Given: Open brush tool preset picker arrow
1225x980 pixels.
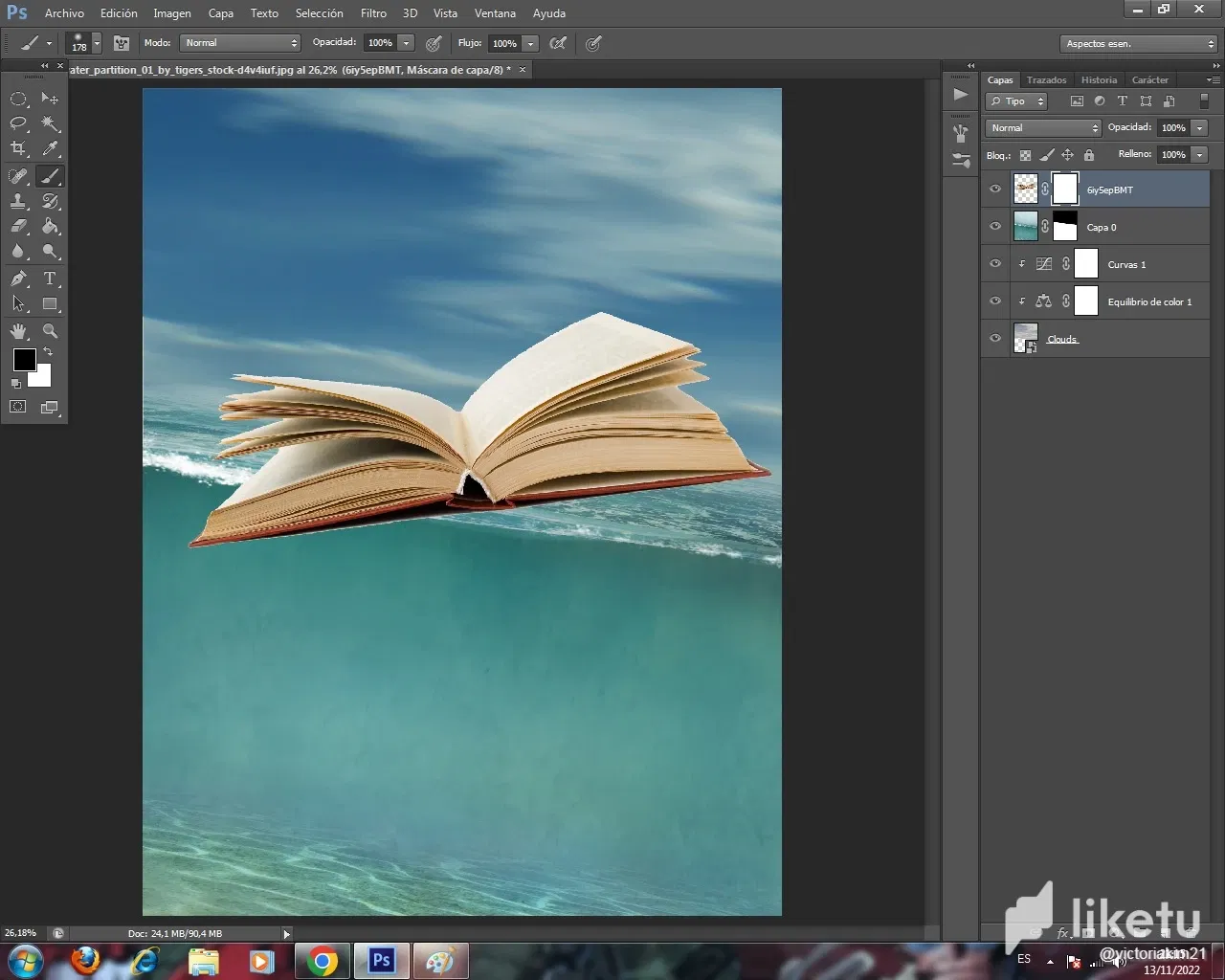Looking at the screenshot, I should tap(49, 43).
